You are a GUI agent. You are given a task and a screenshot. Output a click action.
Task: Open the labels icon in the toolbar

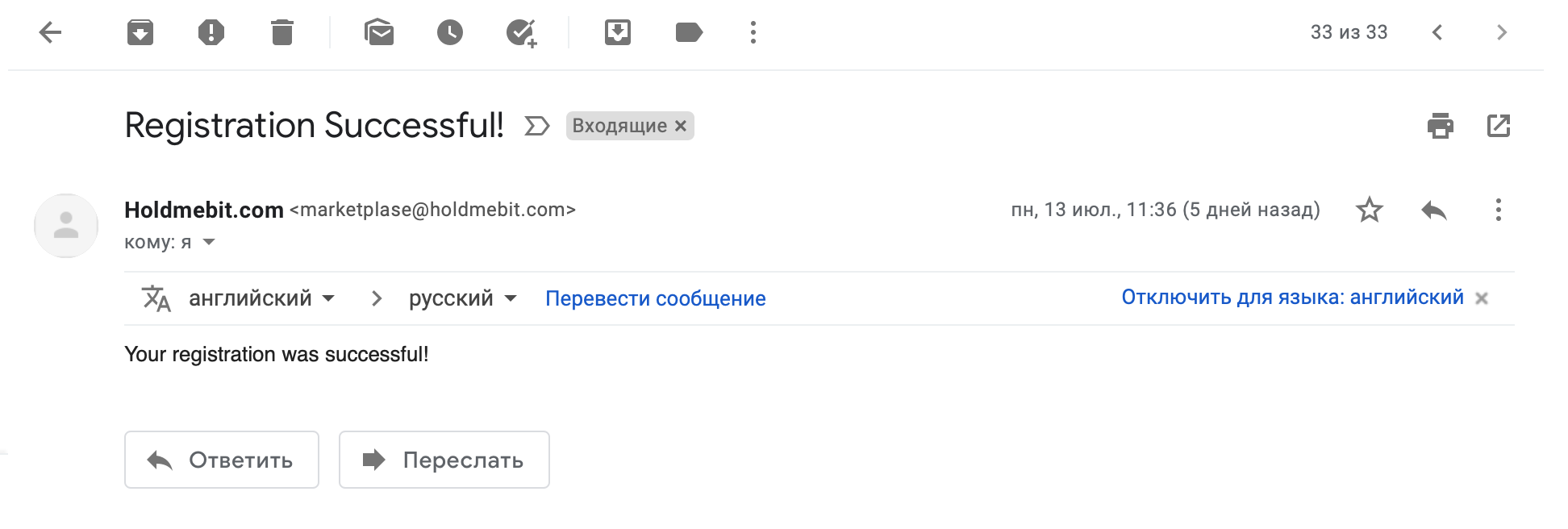pyautogui.click(x=689, y=32)
